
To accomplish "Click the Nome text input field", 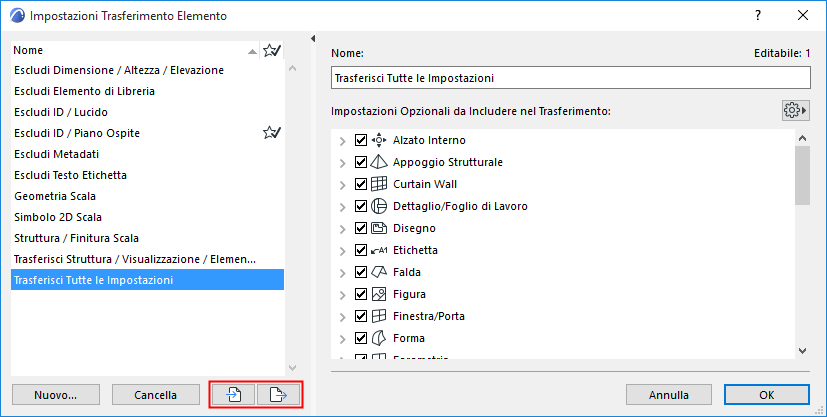I will (570, 78).
